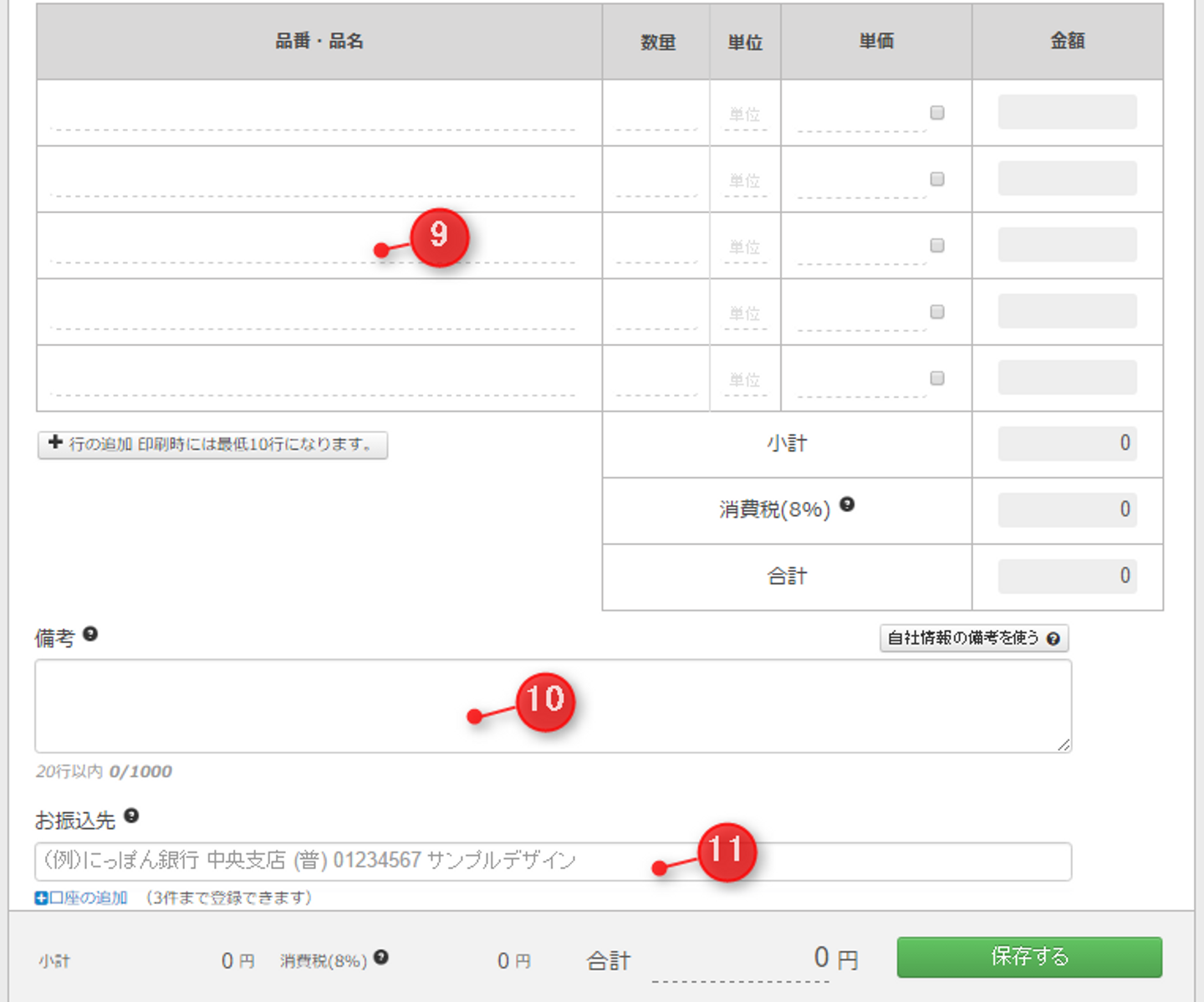Image resolution: width=1204 pixels, height=1002 pixels.
Task: Click the 20行以内 0/1000 character counter
Action: pos(104,771)
